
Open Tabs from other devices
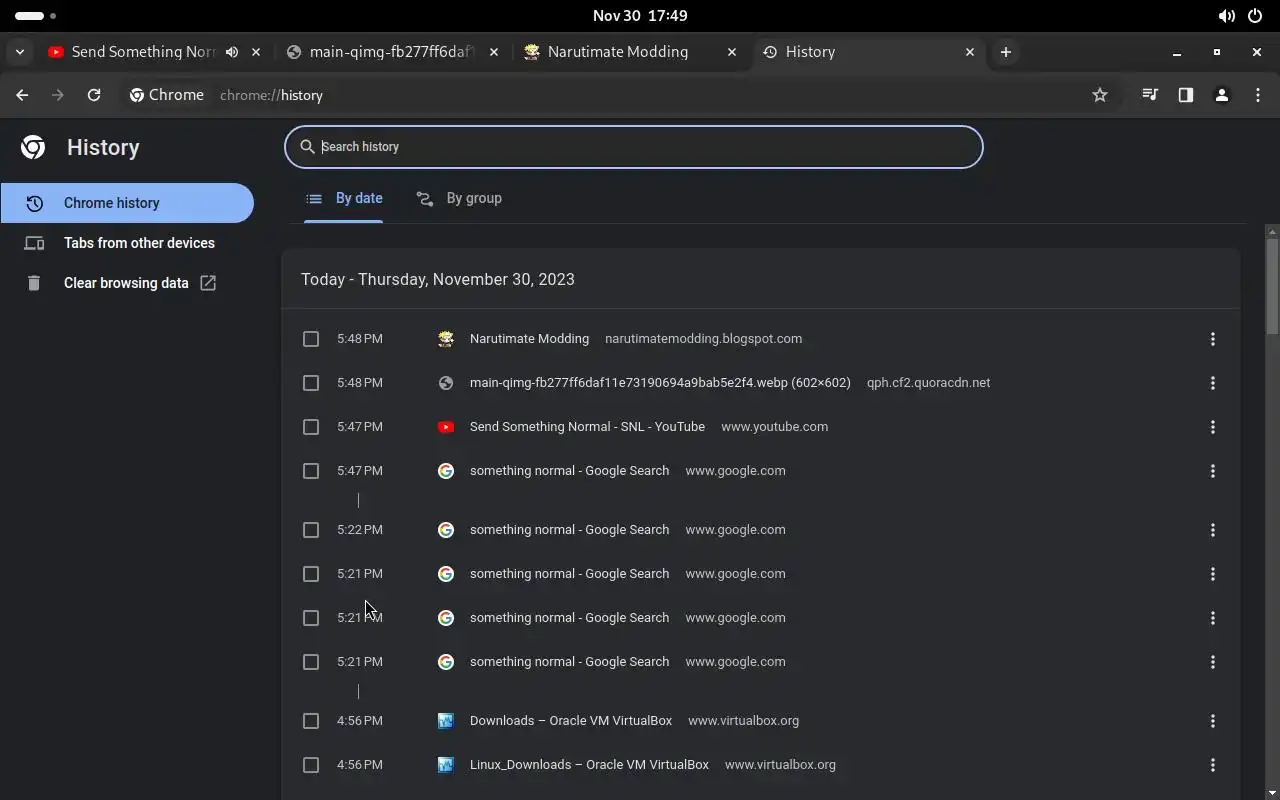point(139,243)
